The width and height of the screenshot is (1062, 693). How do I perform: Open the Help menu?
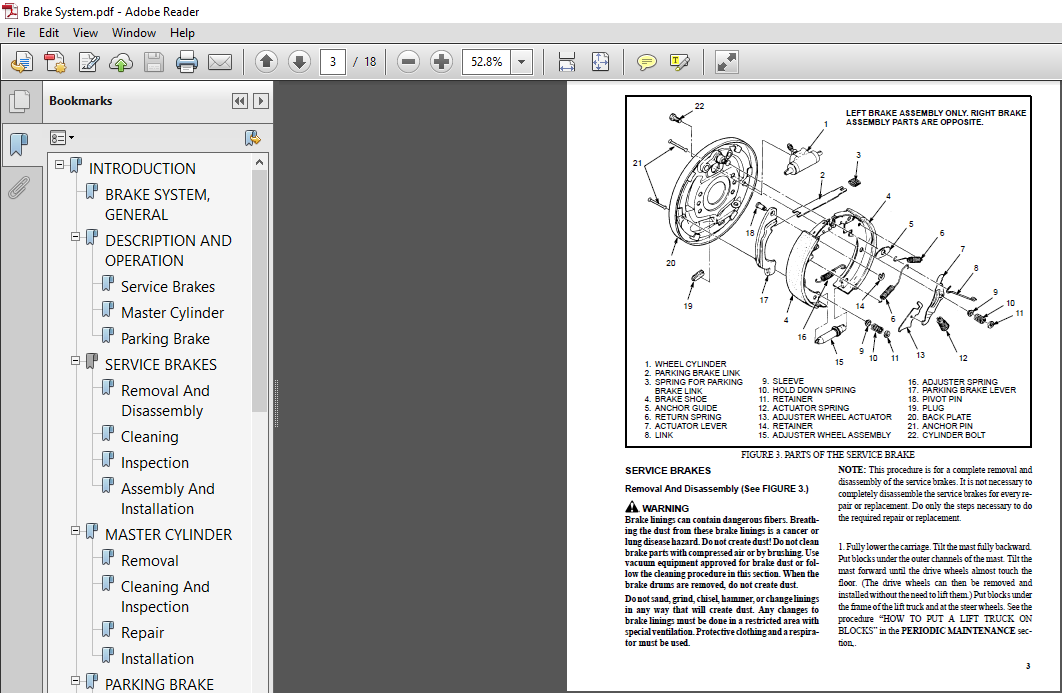click(x=182, y=33)
